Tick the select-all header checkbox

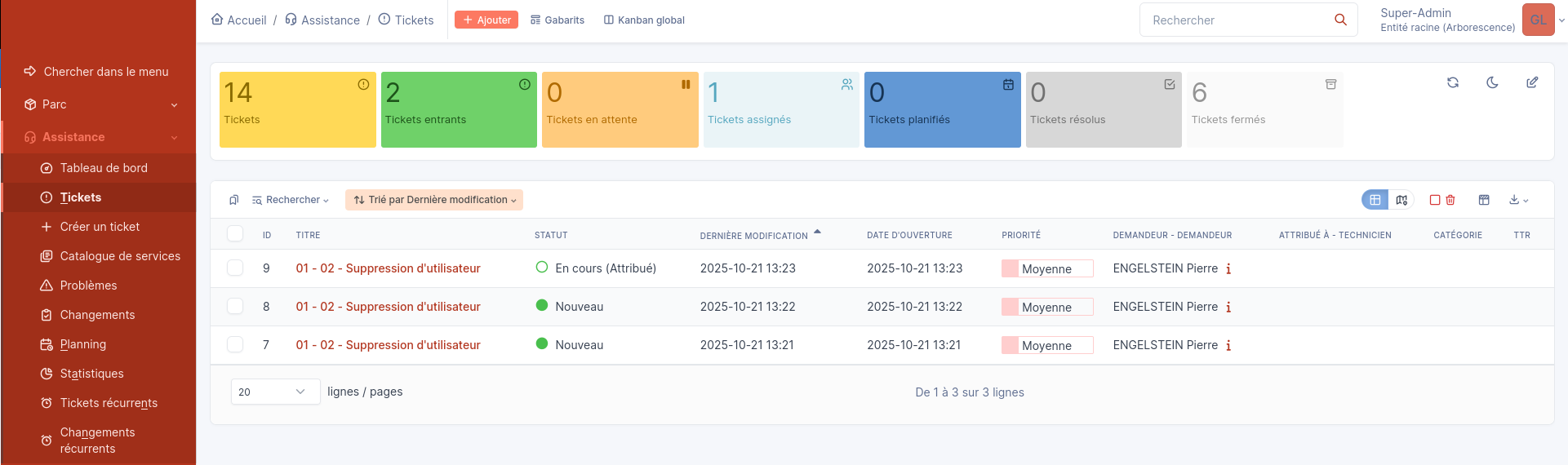[x=235, y=234]
